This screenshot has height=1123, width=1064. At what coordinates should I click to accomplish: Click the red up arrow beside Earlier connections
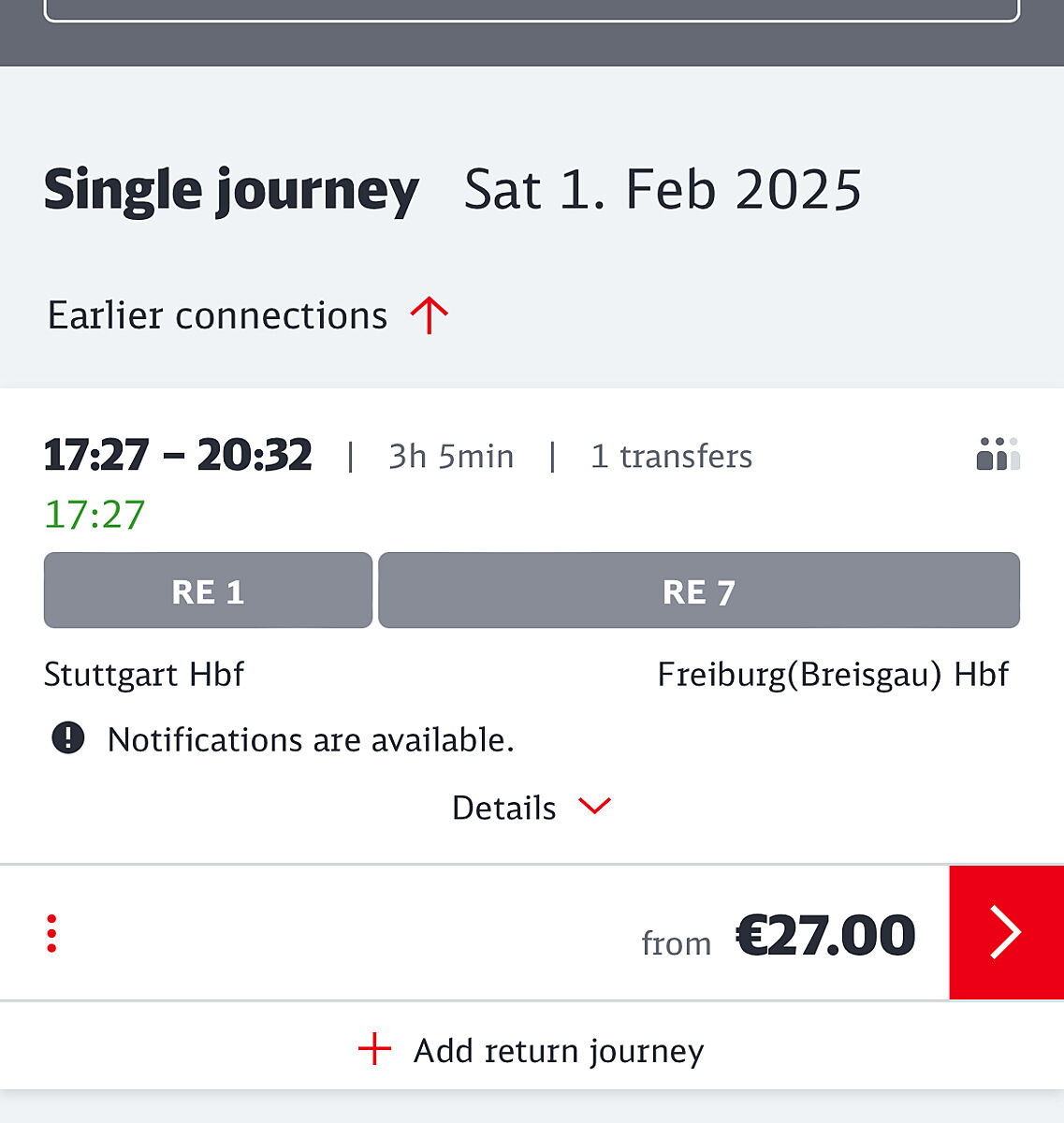430,315
